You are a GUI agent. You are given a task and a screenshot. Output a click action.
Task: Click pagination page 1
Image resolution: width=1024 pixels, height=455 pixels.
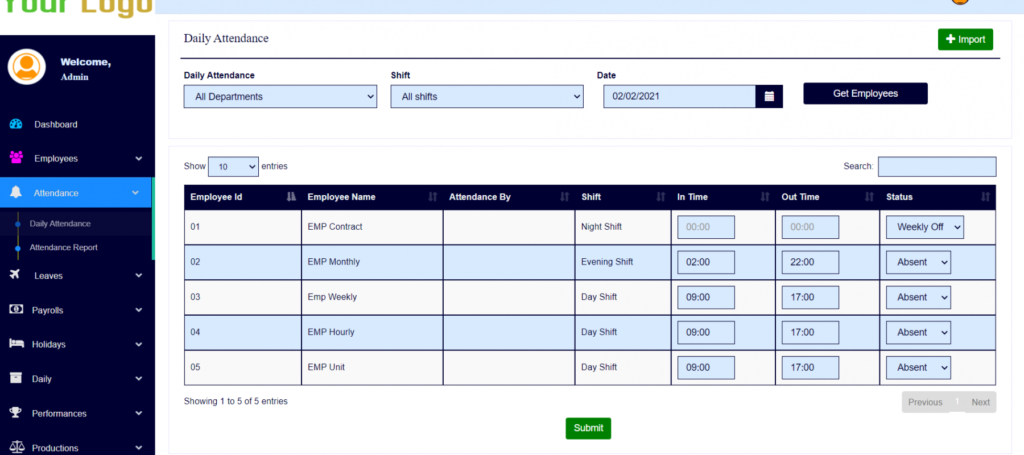[957, 402]
